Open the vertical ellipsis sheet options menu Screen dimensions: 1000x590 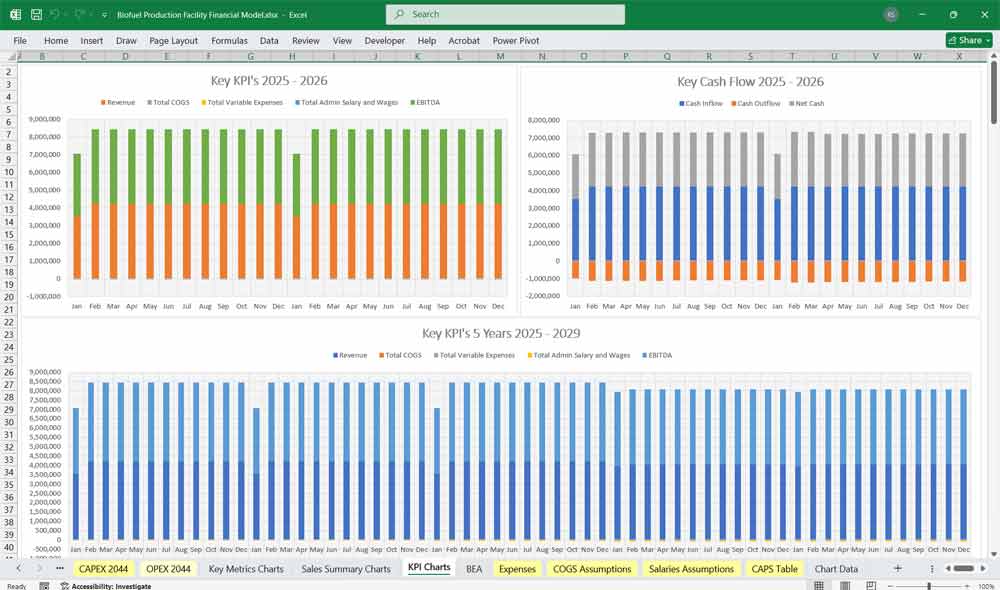(932, 568)
